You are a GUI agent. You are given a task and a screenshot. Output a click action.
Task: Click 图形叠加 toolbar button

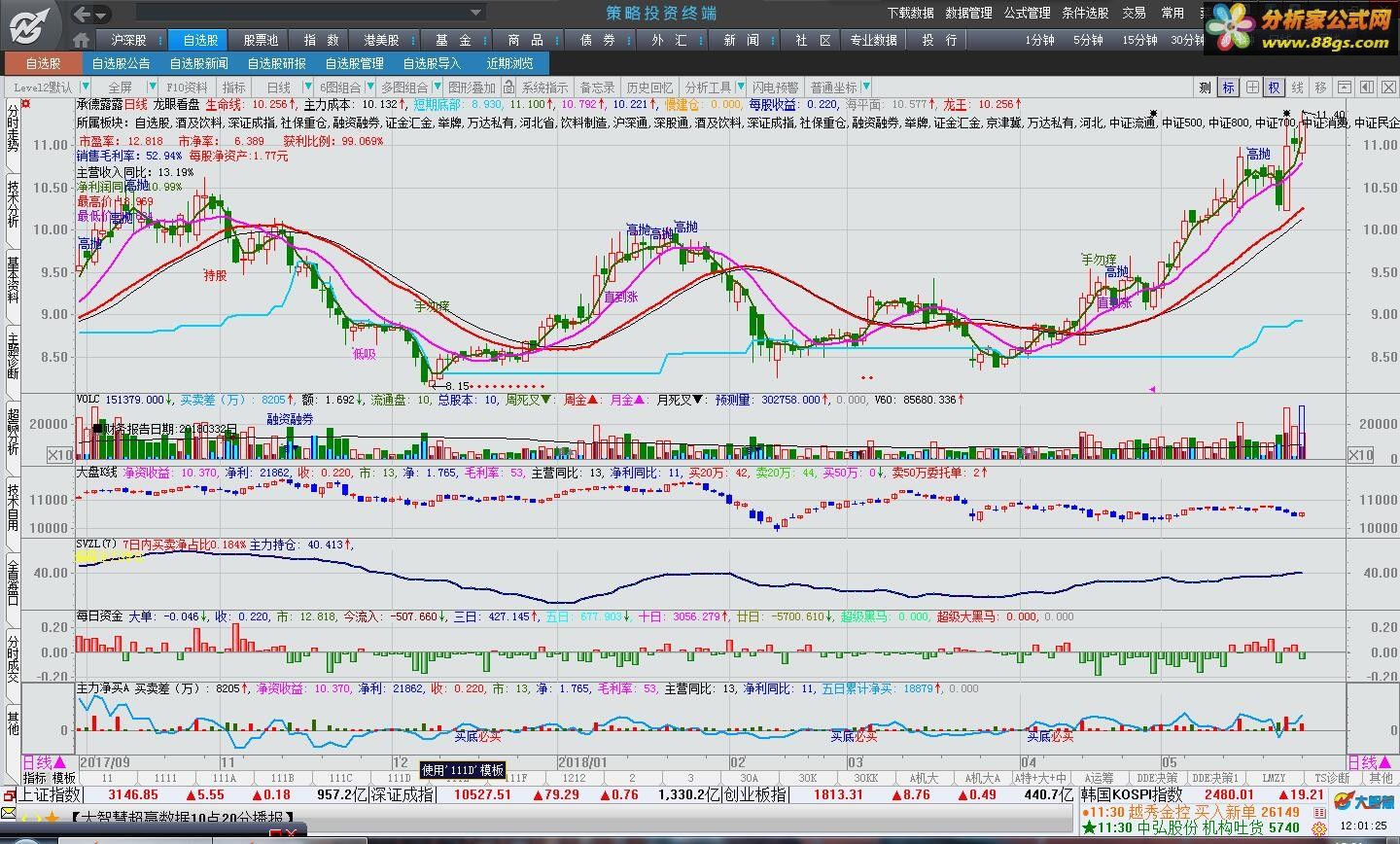click(471, 88)
